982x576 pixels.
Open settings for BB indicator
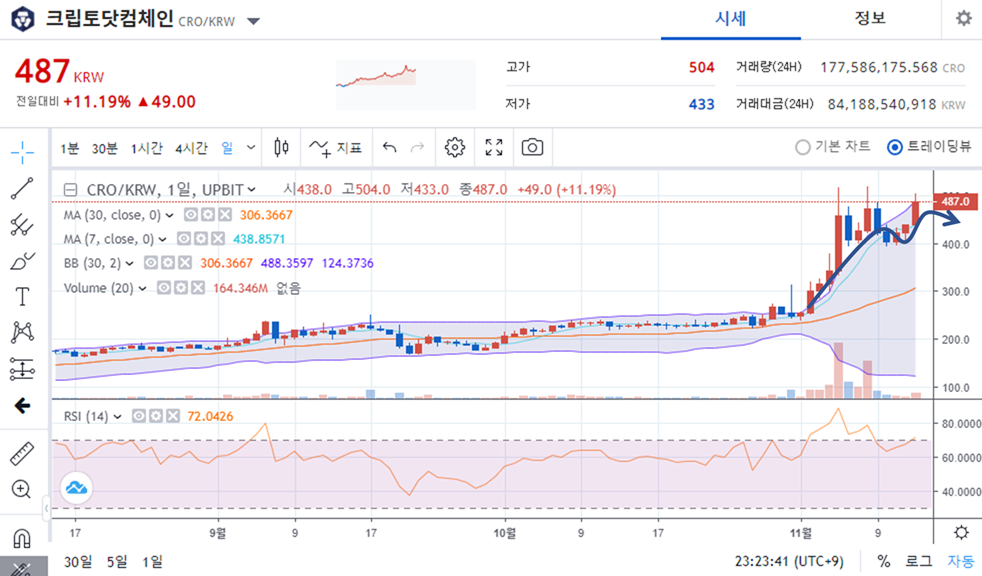(x=168, y=263)
